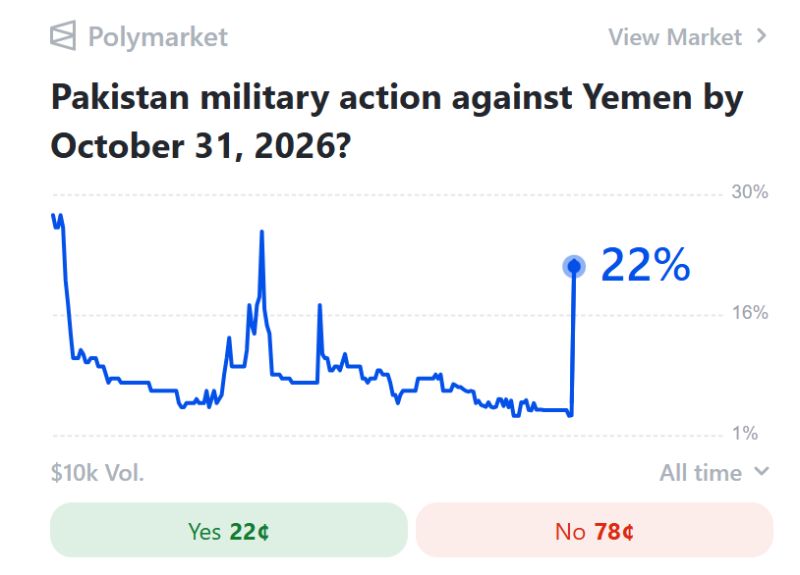The image size is (800, 575).
Task: Open the View Market link
Action: pos(674,37)
